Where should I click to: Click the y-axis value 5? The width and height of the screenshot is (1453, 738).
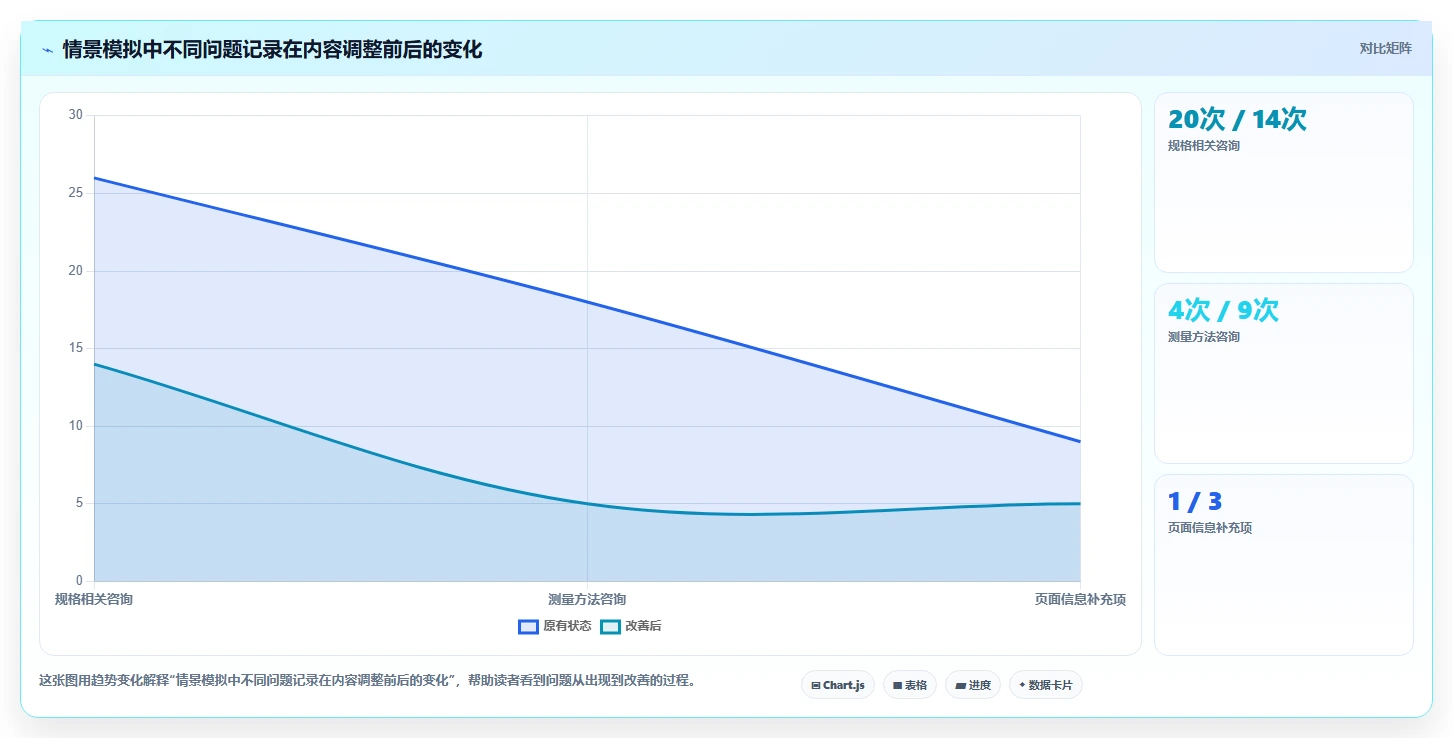click(80, 503)
